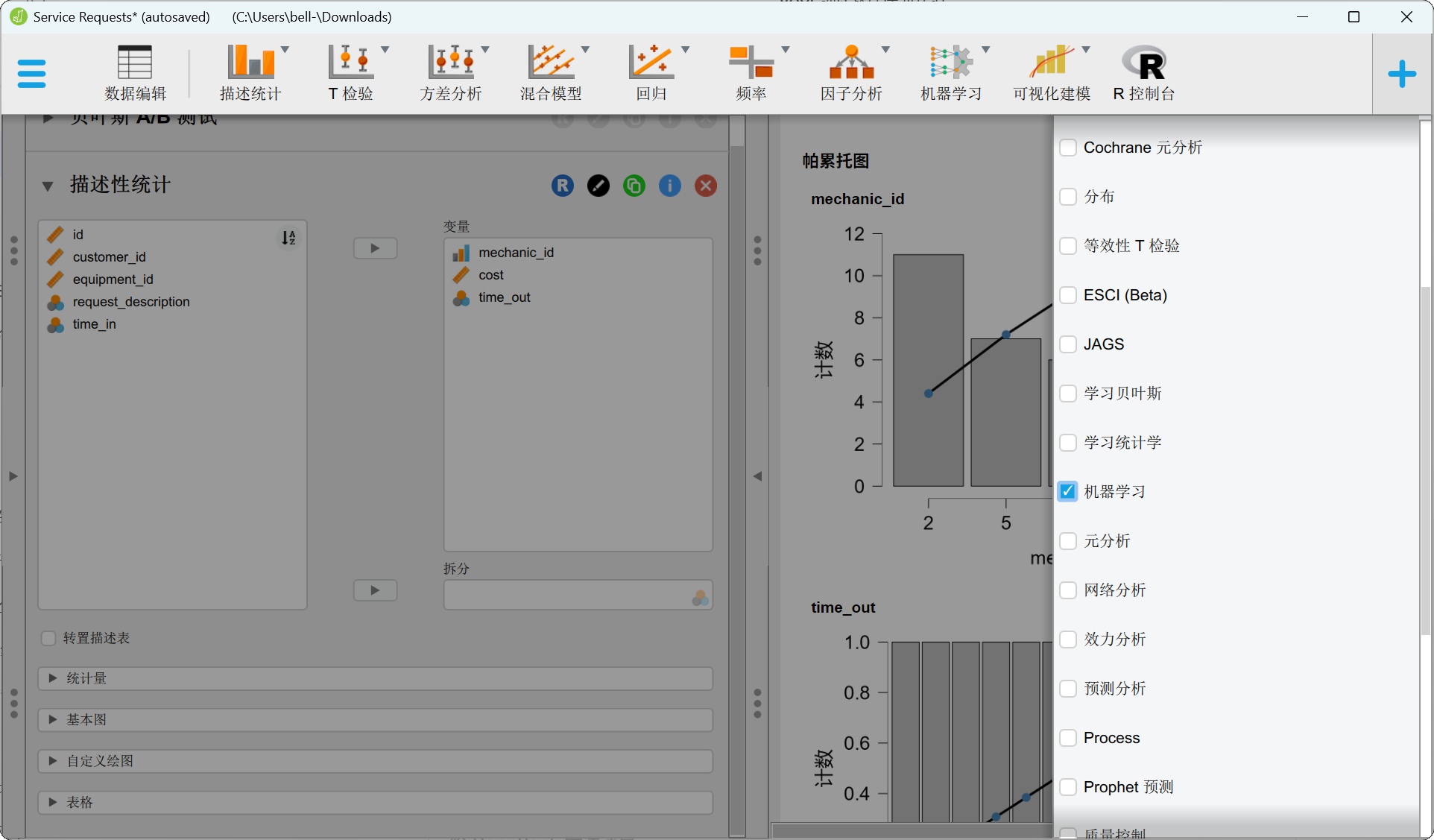This screenshot has width=1434, height=840.
Task: Click the black pencil edit title icon
Action: pos(598,186)
